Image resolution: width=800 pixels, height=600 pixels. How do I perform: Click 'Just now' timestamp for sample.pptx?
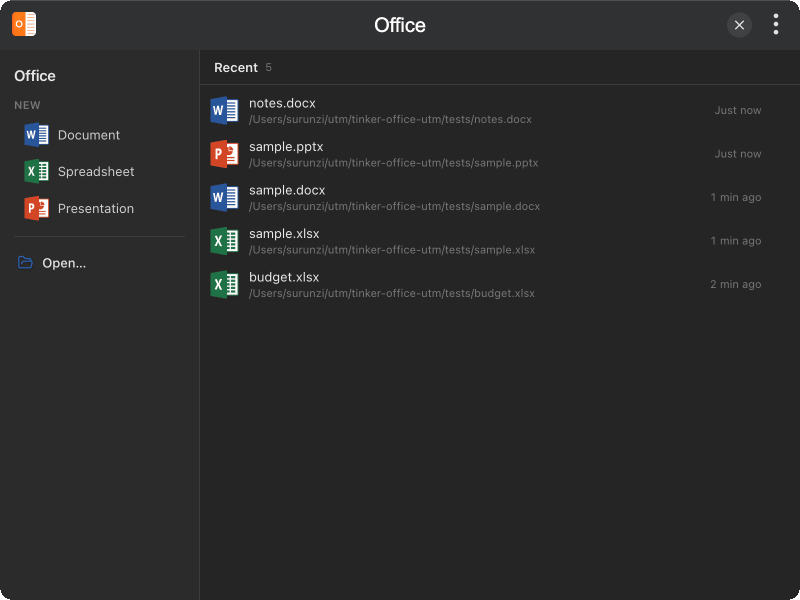[738, 154]
